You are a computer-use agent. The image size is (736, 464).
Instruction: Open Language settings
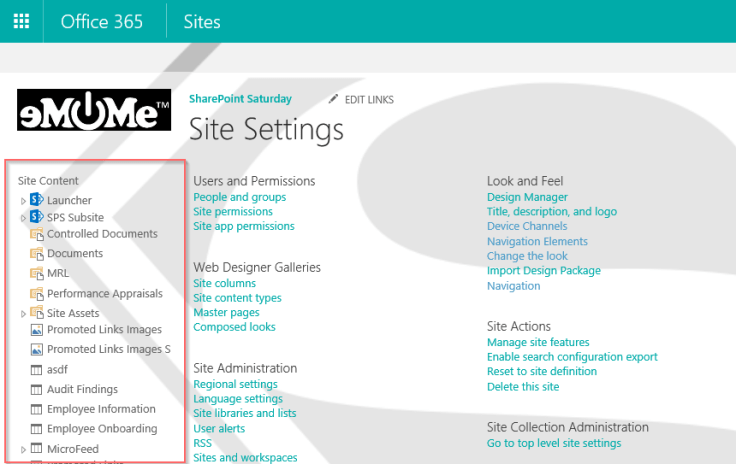[238, 399]
